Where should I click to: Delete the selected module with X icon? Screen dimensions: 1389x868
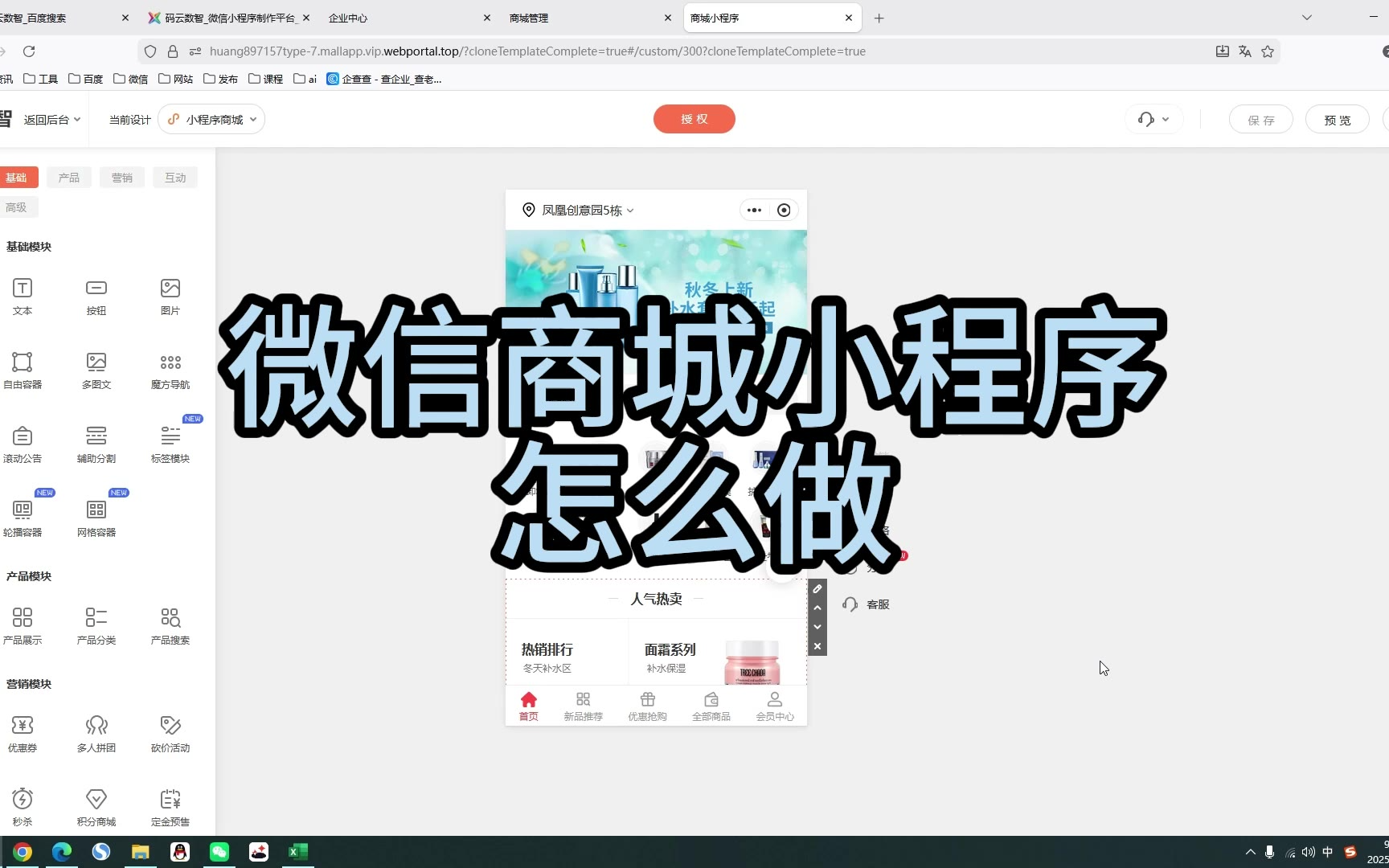817,646
